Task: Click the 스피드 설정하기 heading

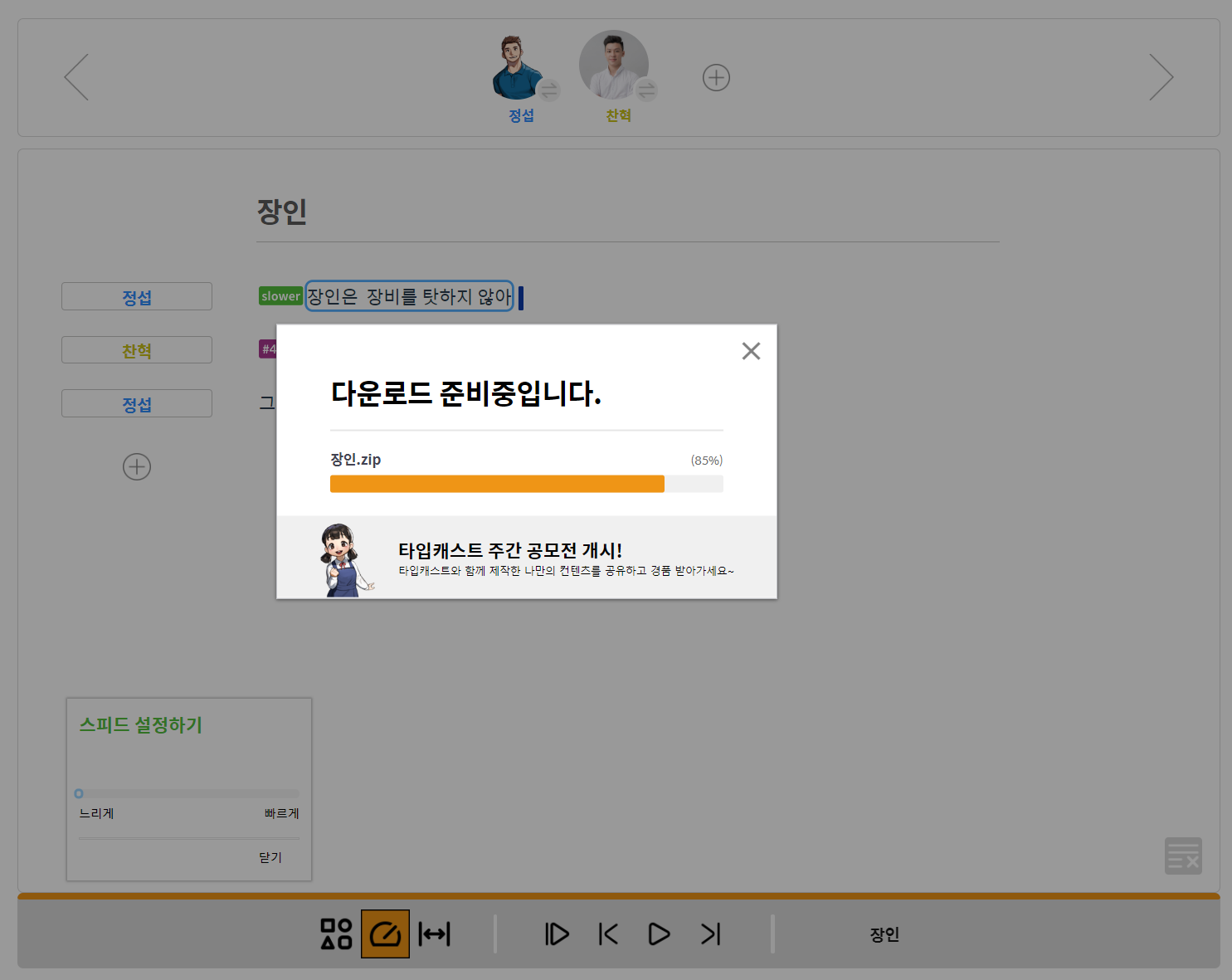Action: coord(141,724)
